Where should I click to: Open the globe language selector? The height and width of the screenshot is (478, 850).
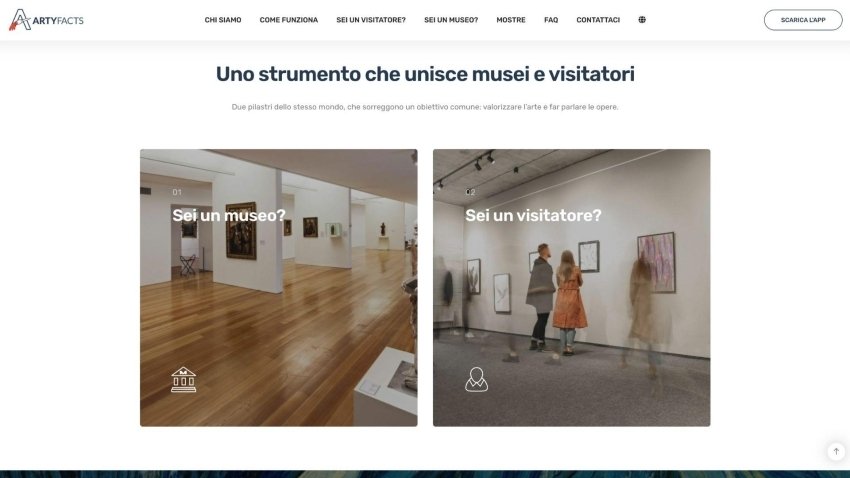tap(642, 20)
